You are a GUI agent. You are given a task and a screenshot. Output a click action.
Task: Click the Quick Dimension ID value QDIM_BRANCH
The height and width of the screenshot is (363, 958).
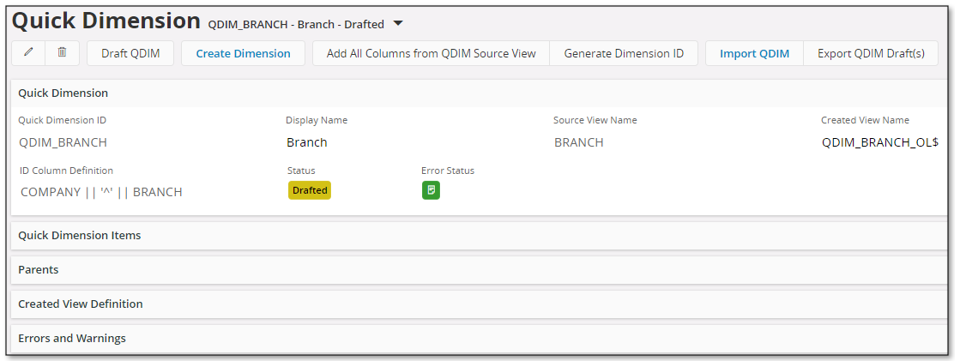pyautogui.click(x=63, y=142)
